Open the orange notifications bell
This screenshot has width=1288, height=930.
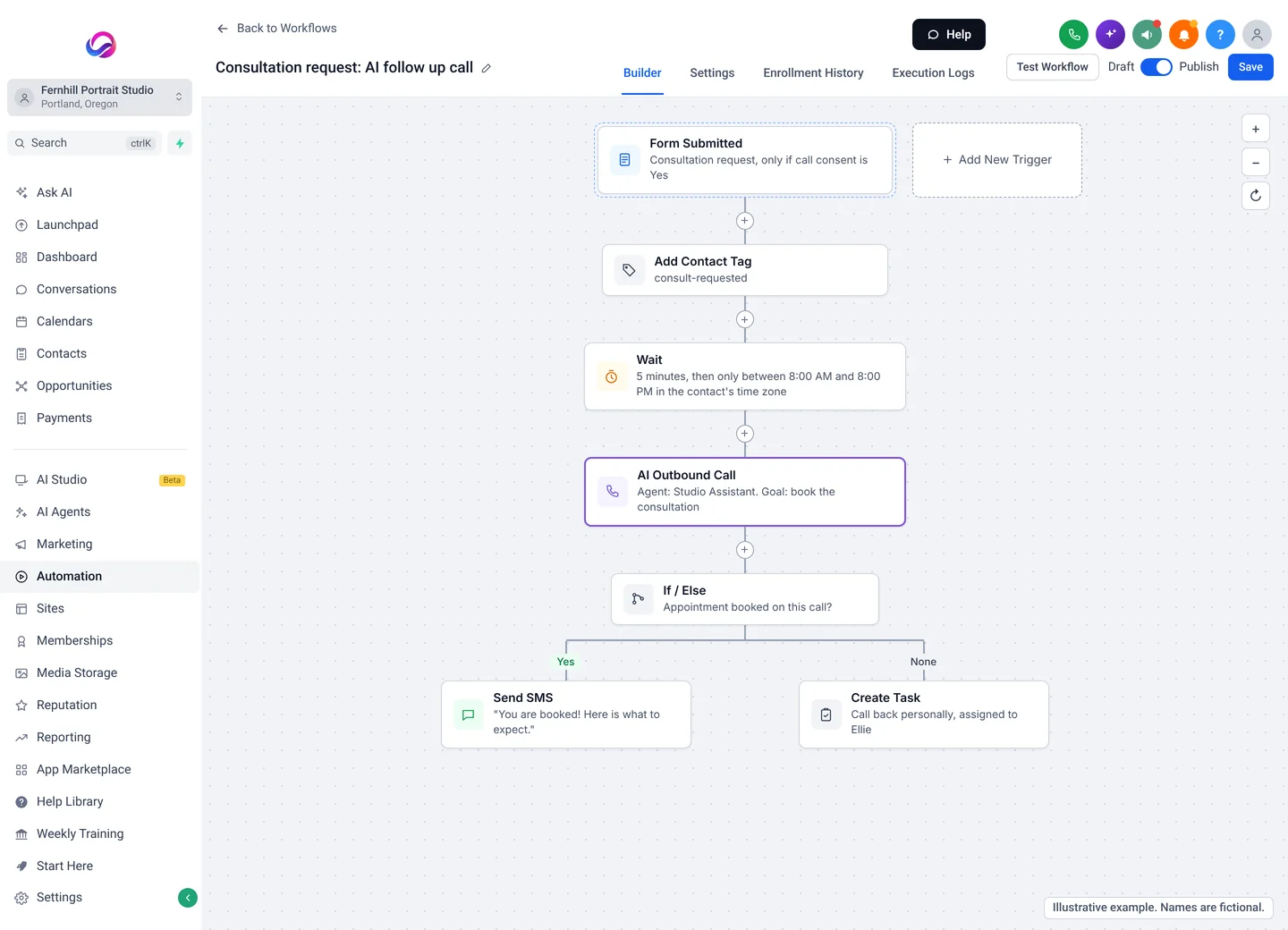click(1183, 35)
